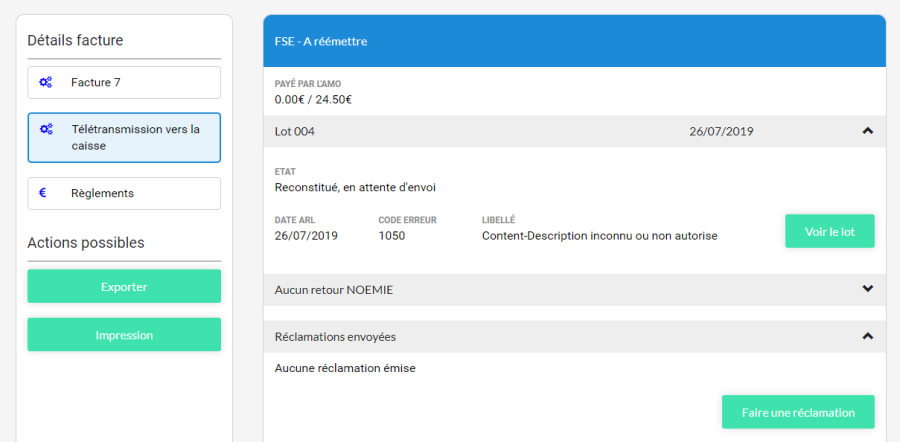The width and height of the screenshot is (900, 442).
Task: Click the Impression button
Action: pyautogui.click(x=124, y=335)
